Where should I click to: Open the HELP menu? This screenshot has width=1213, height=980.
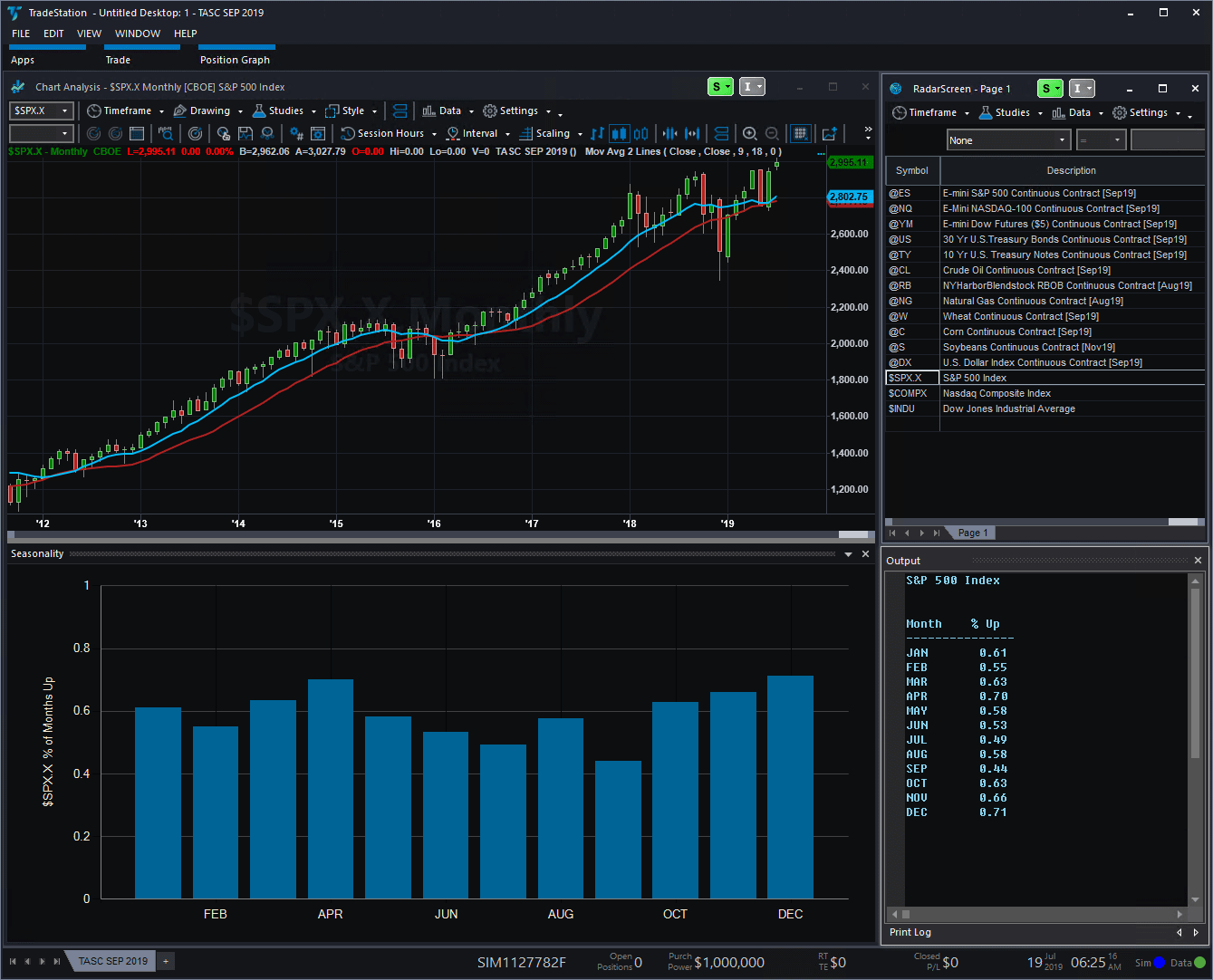click(186, 34)
